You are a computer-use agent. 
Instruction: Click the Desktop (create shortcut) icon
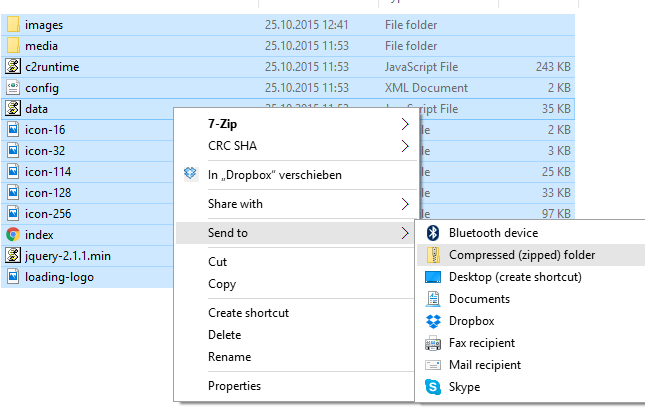click(x=433, y=277)
